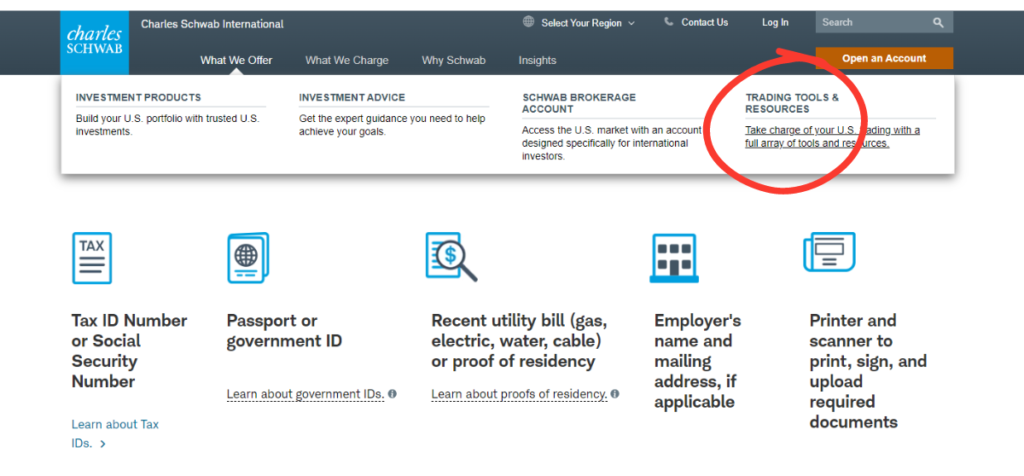Click Build your U.S. portfolio description

[167, 125]
